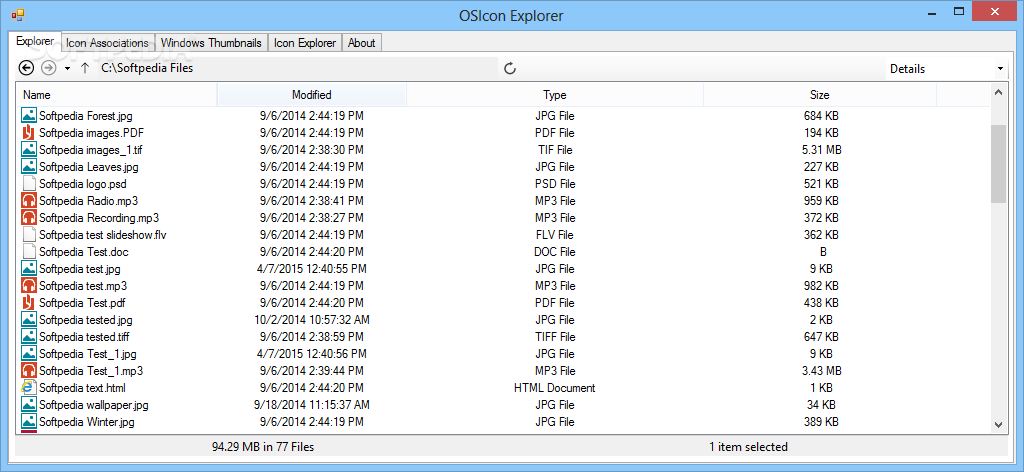Click the Softpedia test slideshow.flv icon
1024x472 pixels.
tap(29, 234)
